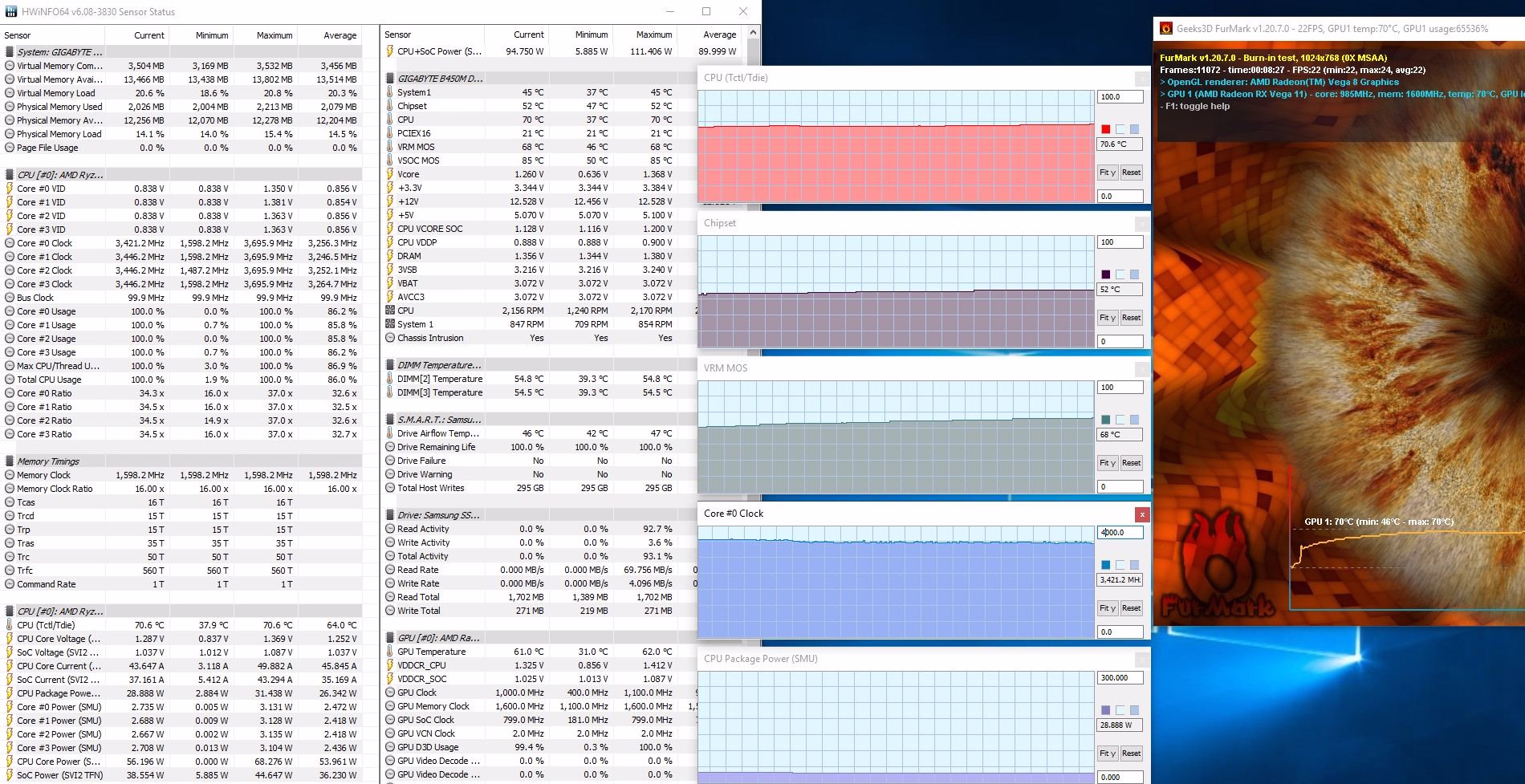Click the GPU Clock sensor clock icon
Image resolution: width=1525 pixels, height=784 pixels.
390,693
